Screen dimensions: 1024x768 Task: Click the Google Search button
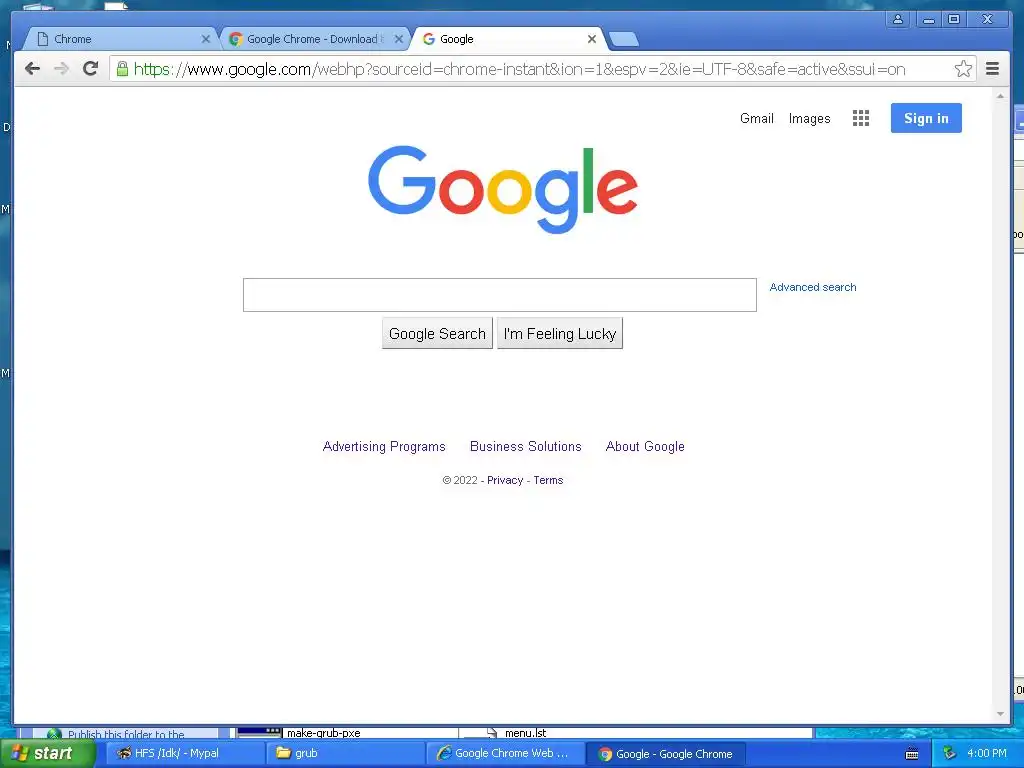[437, 334]
